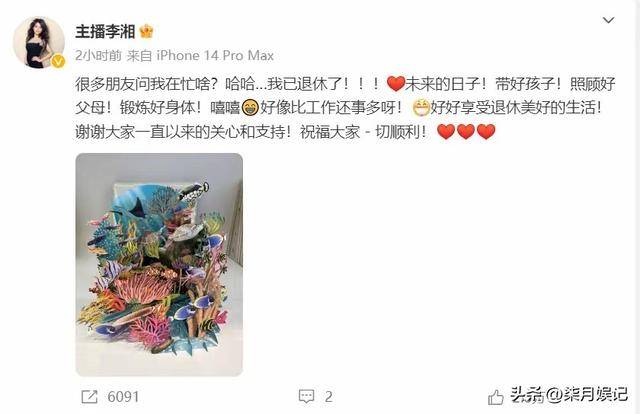Click the red heart after 我已退休了
Screen dimensions: 640x414
click(395, 84)
